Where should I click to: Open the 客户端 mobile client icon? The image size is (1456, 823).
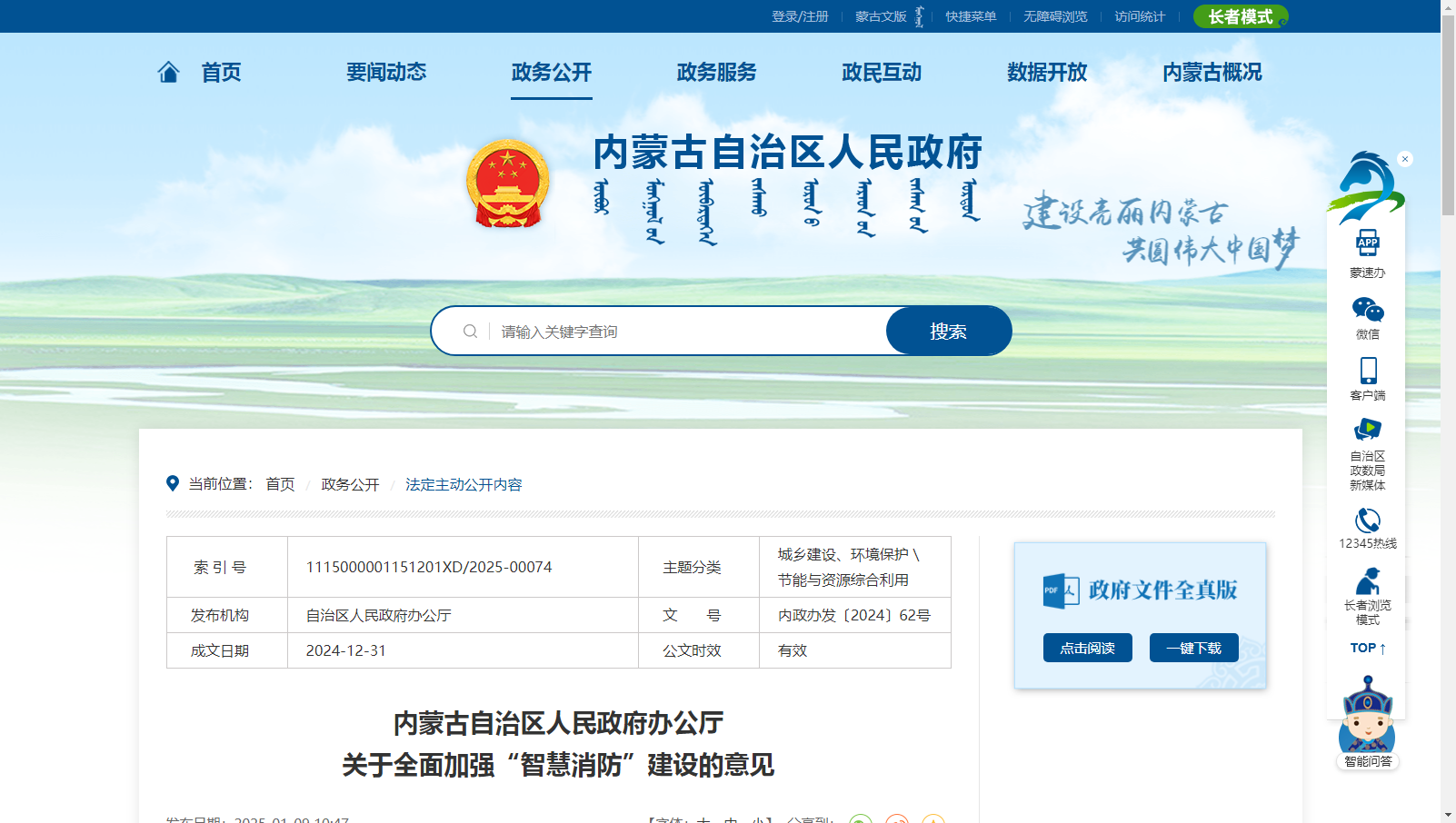point(1367,372)
